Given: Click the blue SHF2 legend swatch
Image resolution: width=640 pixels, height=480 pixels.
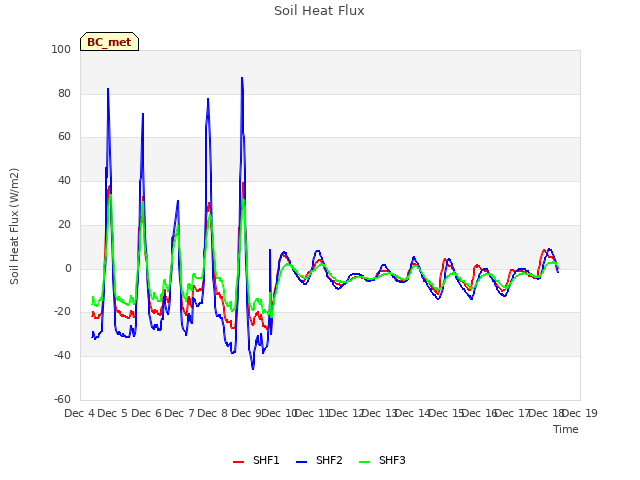Looking at the screenshot, I should coord(301,462).
